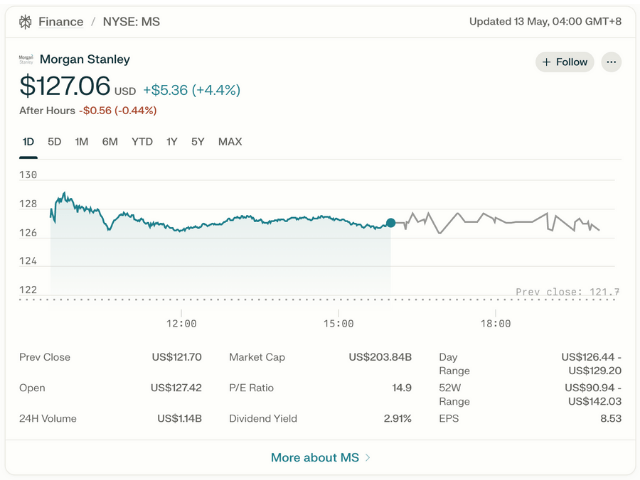Show the MAX chart range

230,142
